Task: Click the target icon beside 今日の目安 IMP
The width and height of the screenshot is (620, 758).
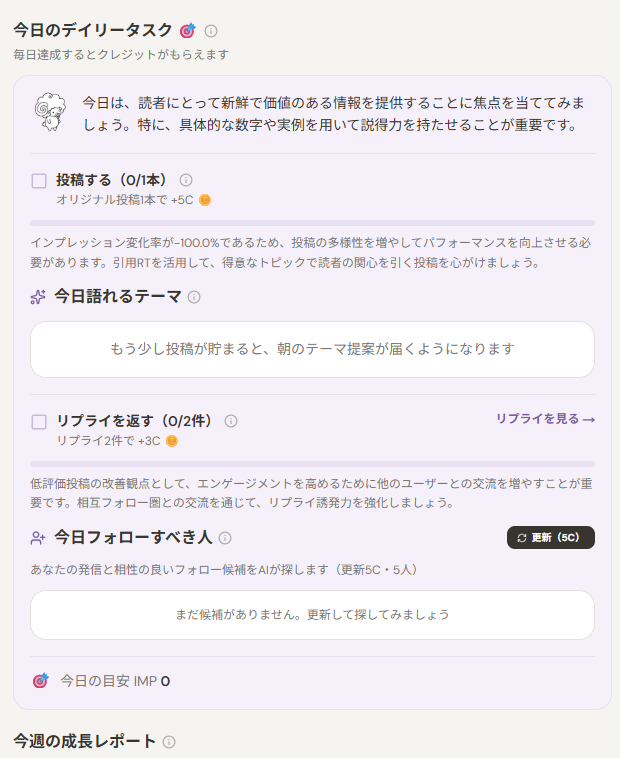Action: pyautogui.click(x=41, y=681)
